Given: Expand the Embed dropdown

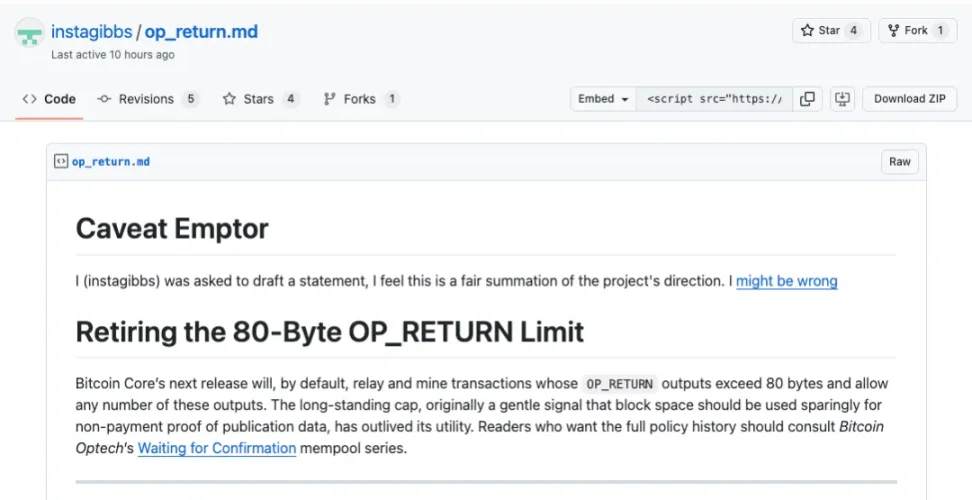Looking at the screenshot, I should pyautogui.click(x=604, y=99).
